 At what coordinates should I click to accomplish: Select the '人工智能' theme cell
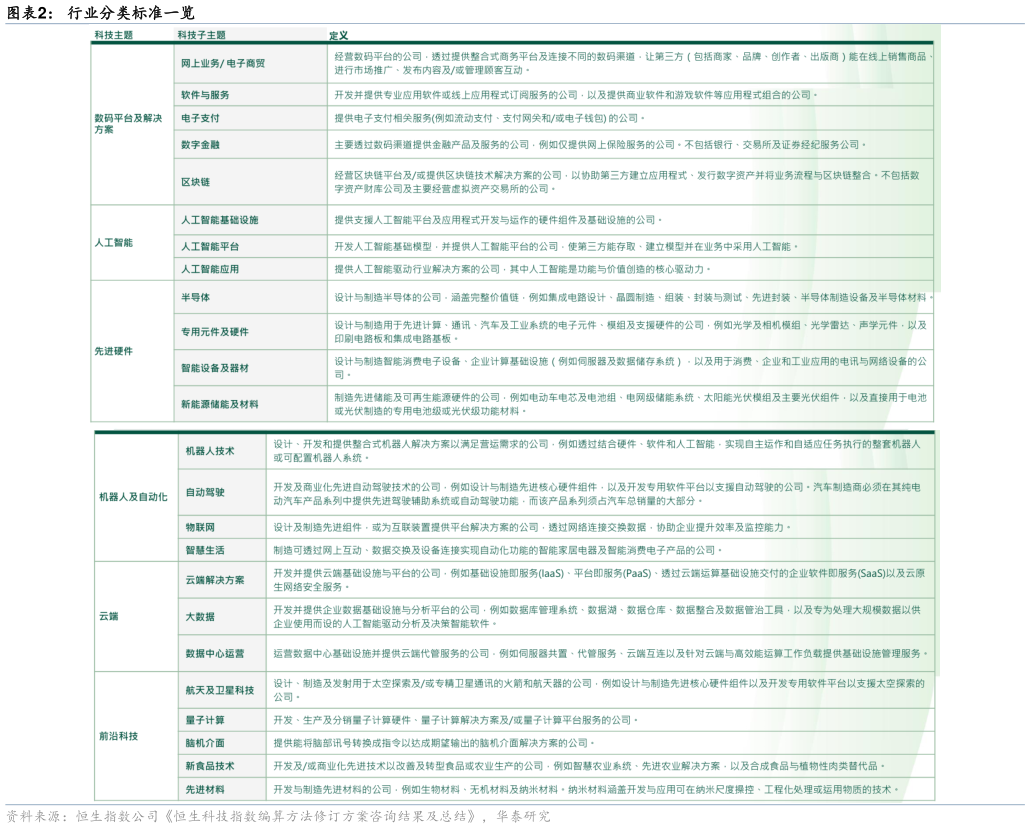pos(132,243)
